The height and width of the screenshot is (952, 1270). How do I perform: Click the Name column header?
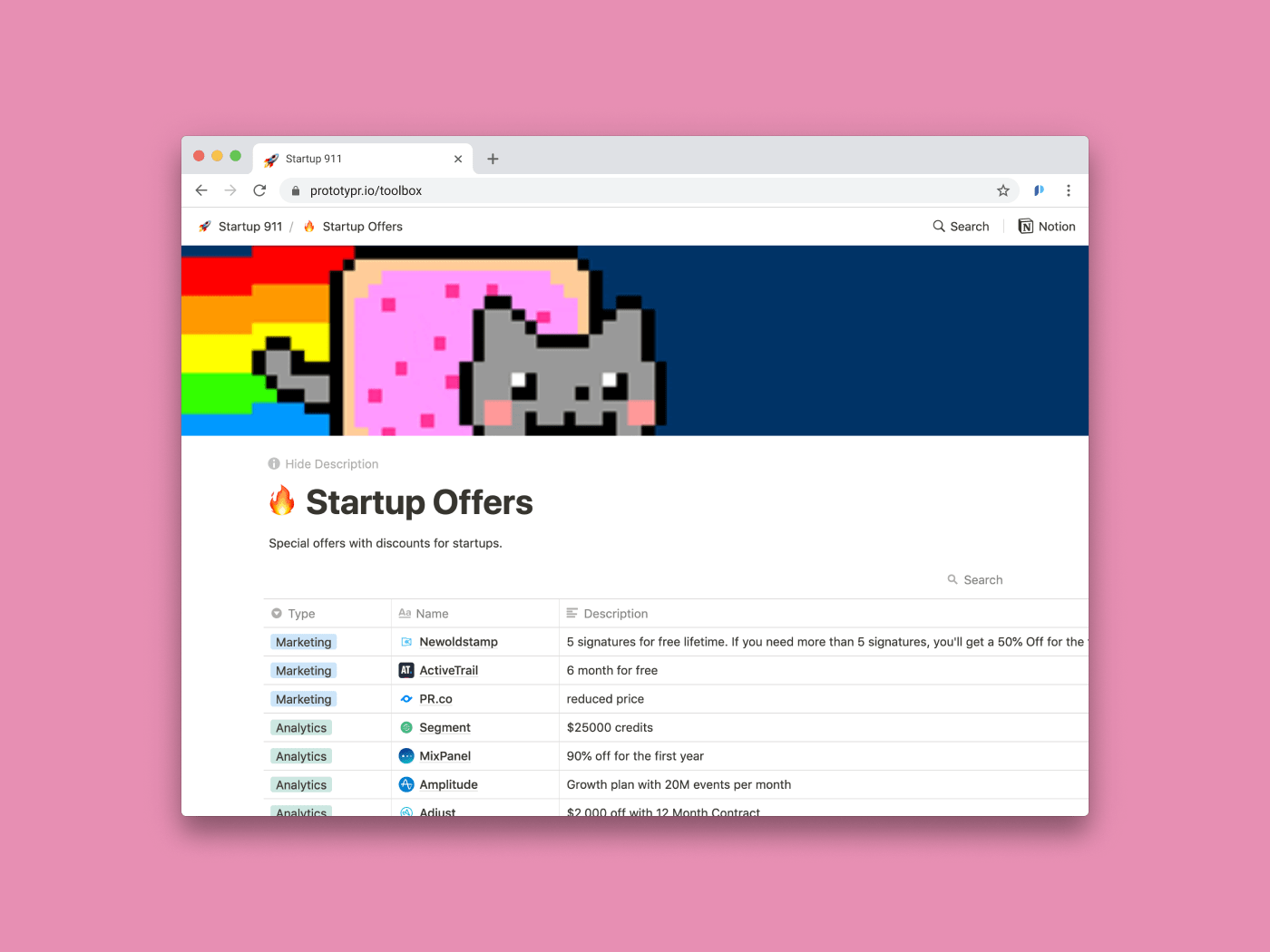pyautogui.click(x=475, y=614)
